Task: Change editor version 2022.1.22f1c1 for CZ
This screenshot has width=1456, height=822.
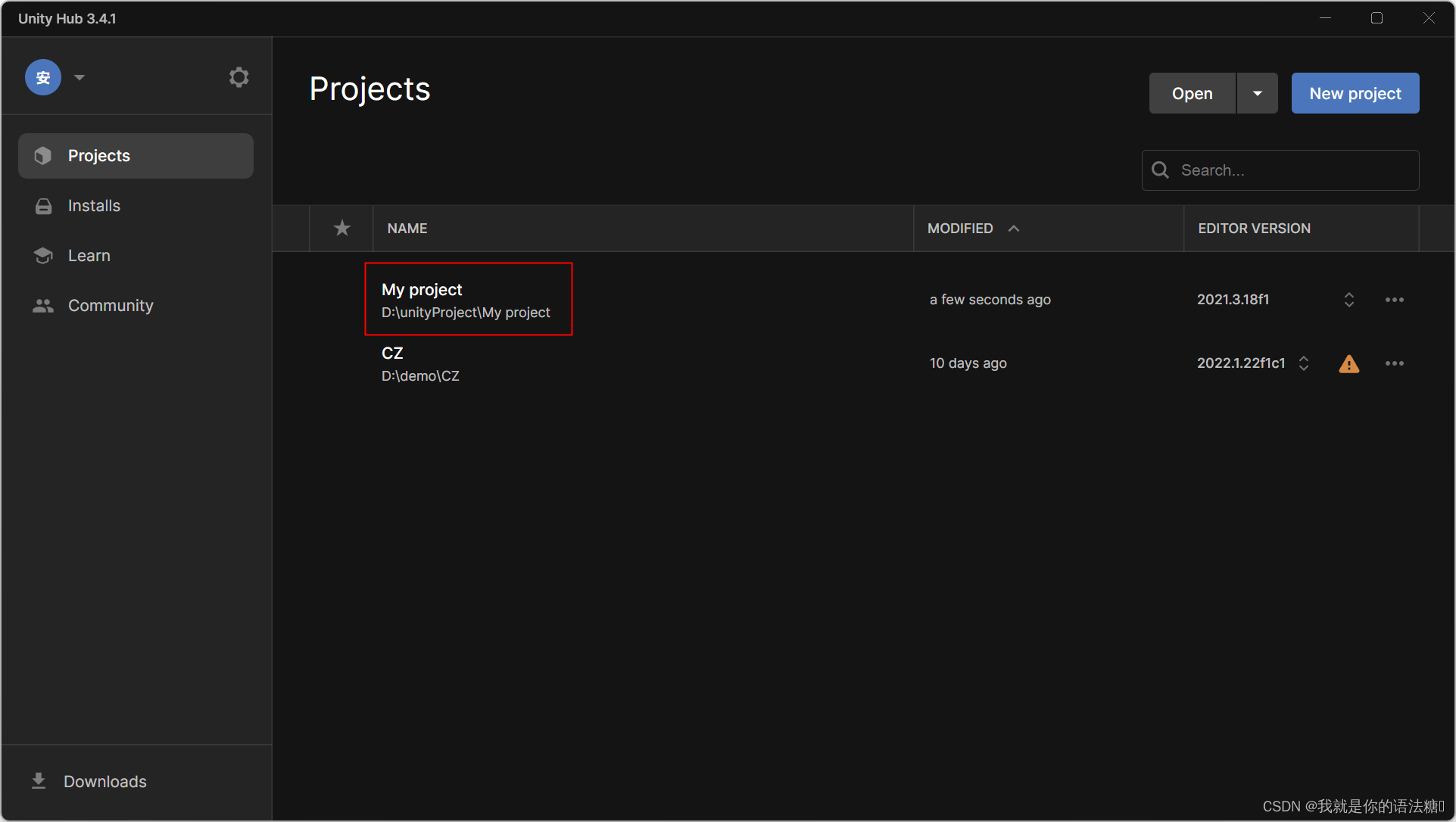Action: [x=1303, y=363]
